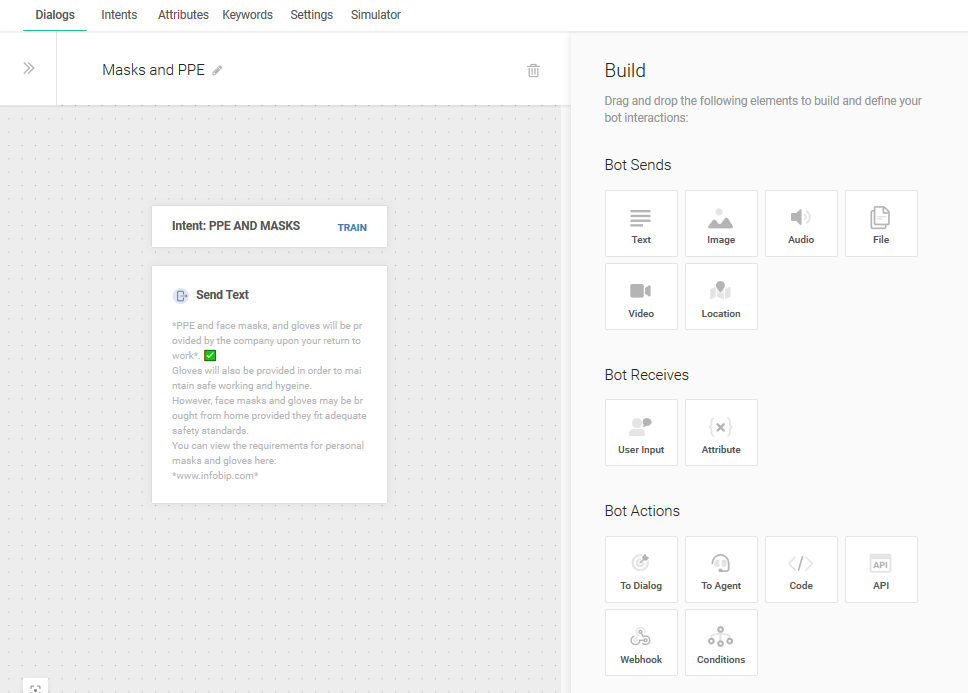This screenshot has width=968, height=693.
Task: Edit the Masks and PPE dialog name
Action: click(x=218, y=71)
